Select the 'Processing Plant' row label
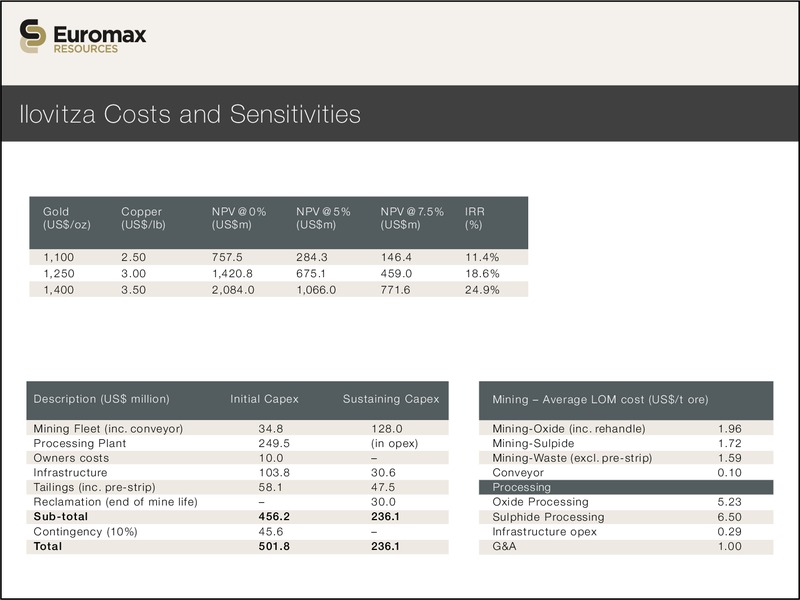 pyautogui.click(x=80, y=443)
